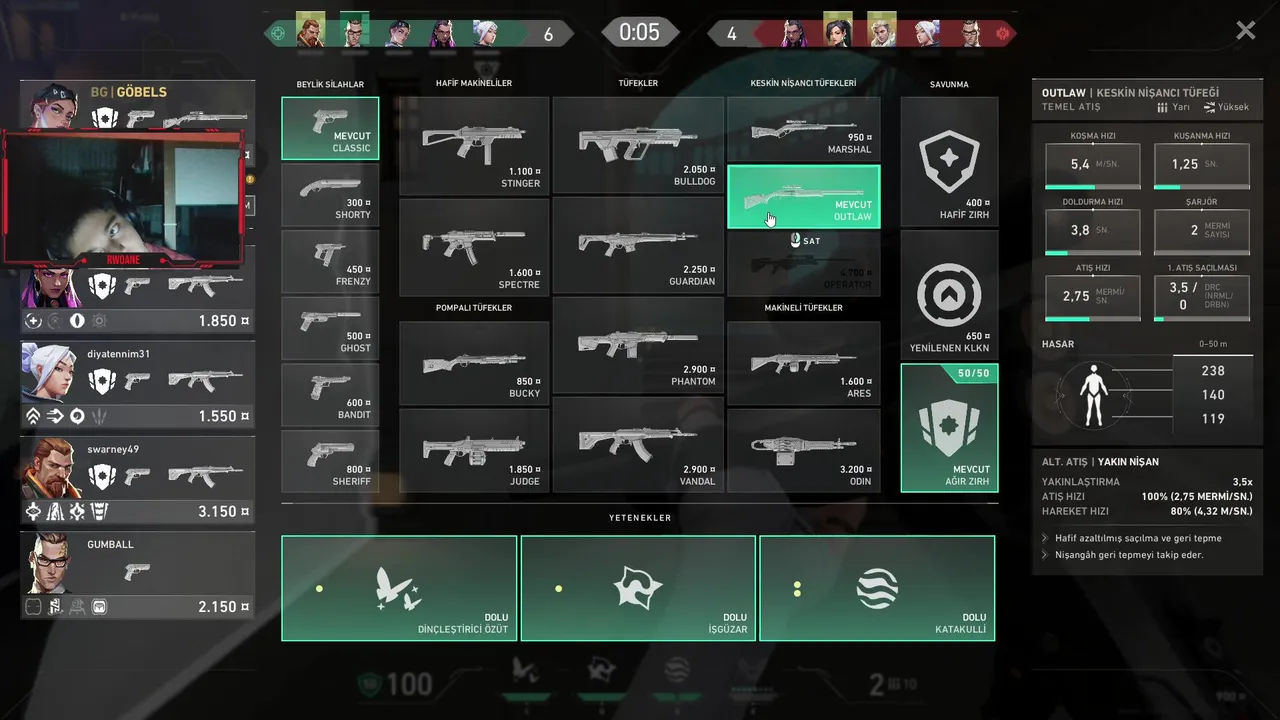Click the body damage silhouette icon
Image resolution: width=1280 pixels, height=720 pixels.
pyautogui.click(x=1096, y=395)
